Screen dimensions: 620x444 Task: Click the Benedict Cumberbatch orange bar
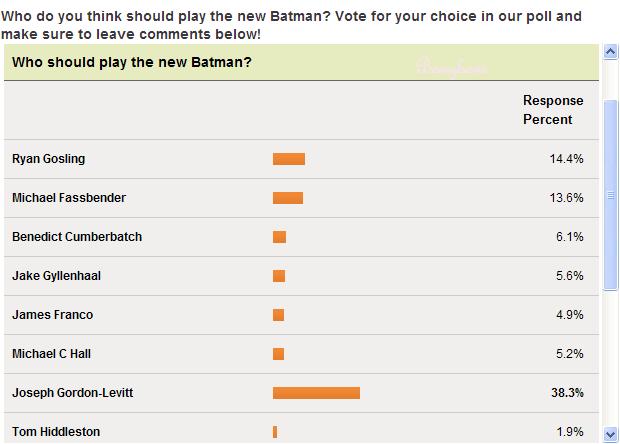coord(279,237)
